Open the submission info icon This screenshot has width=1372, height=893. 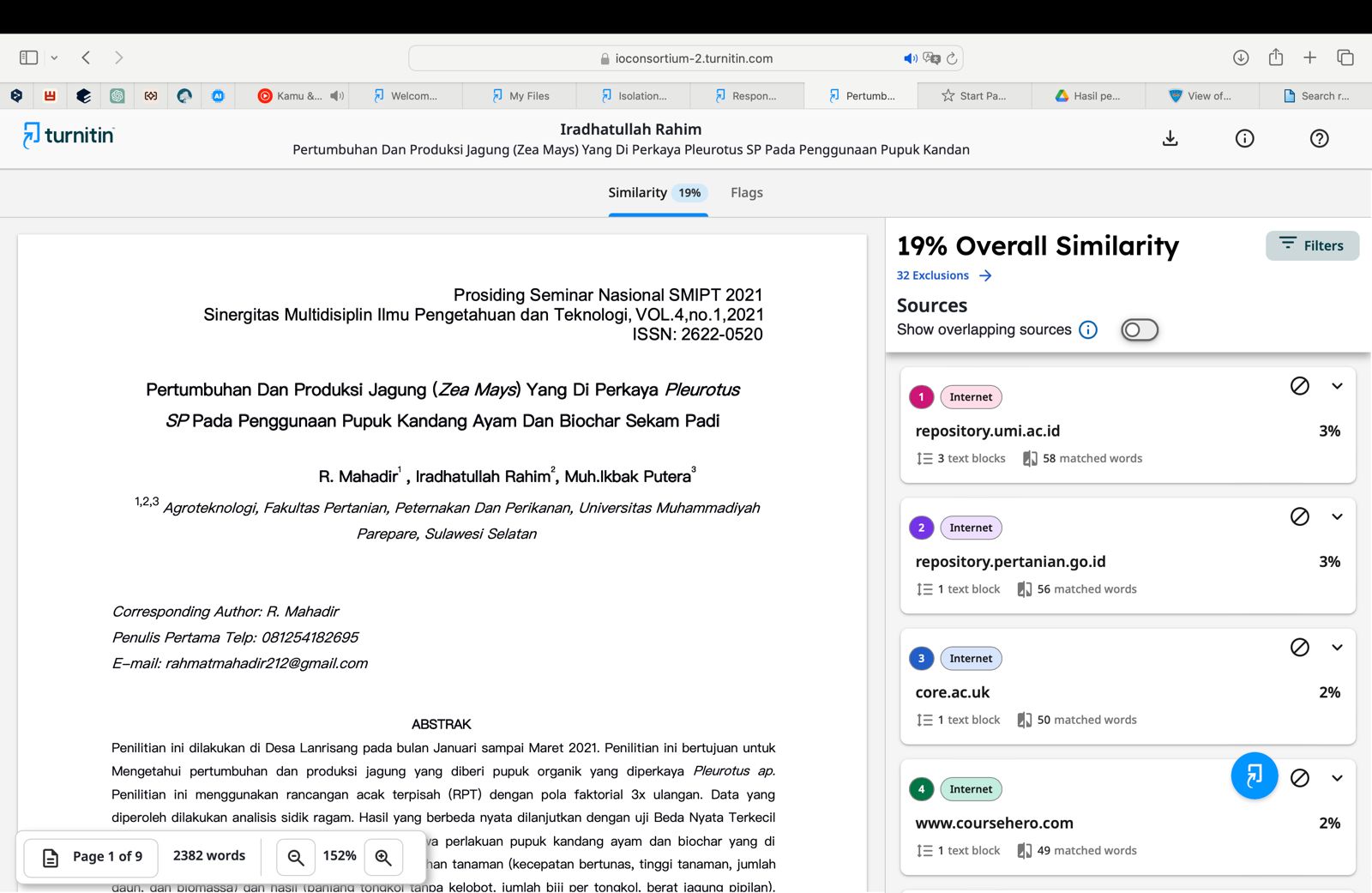pyautogui.click(x=1244, y=138)
